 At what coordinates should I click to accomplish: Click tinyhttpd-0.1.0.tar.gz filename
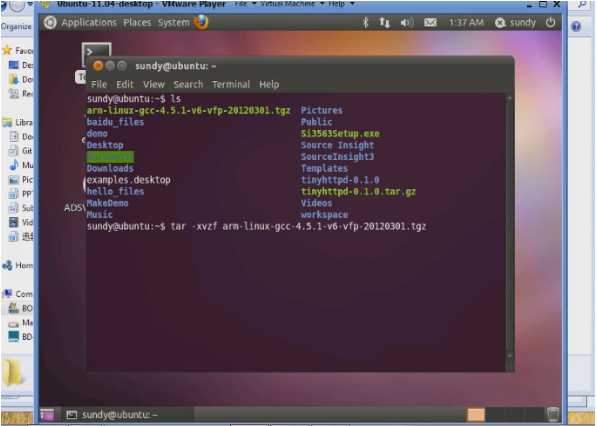358,191
